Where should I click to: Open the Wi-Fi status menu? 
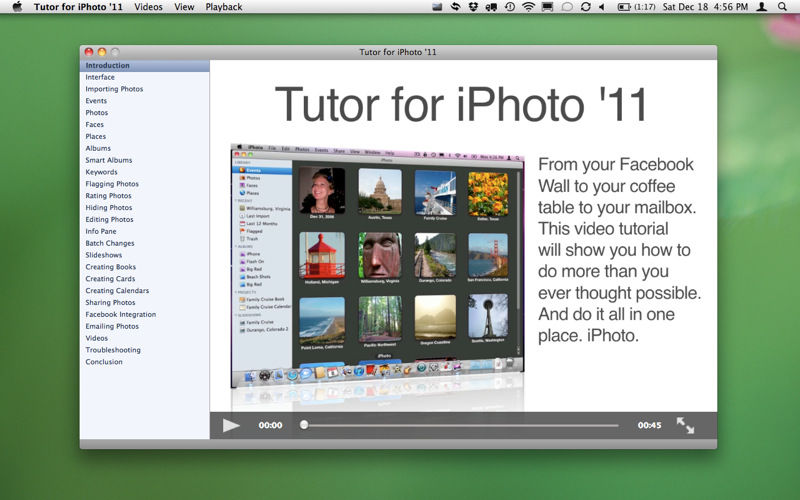529,7
